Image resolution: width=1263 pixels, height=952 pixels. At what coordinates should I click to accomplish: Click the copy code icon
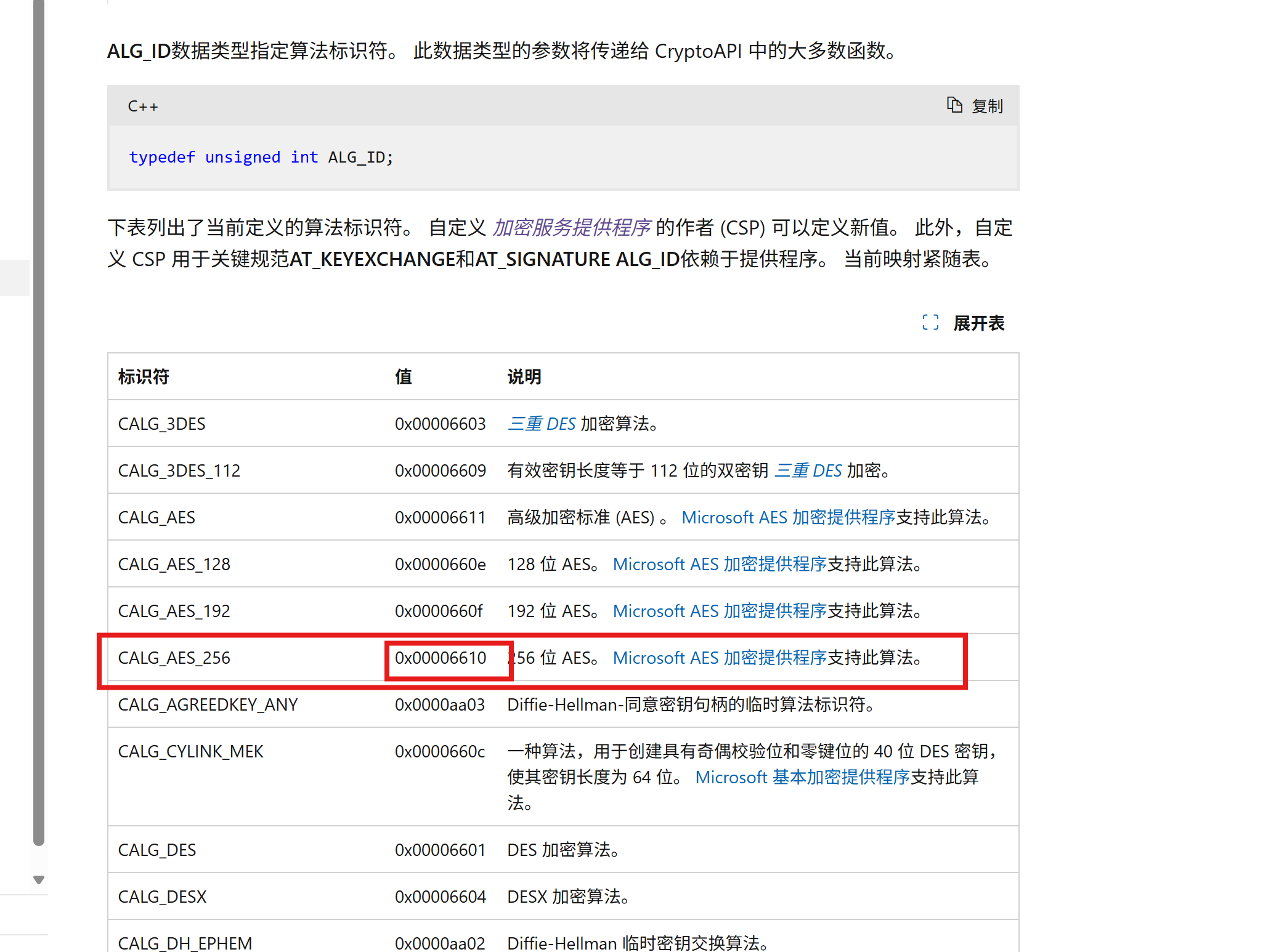coord(954,105)
